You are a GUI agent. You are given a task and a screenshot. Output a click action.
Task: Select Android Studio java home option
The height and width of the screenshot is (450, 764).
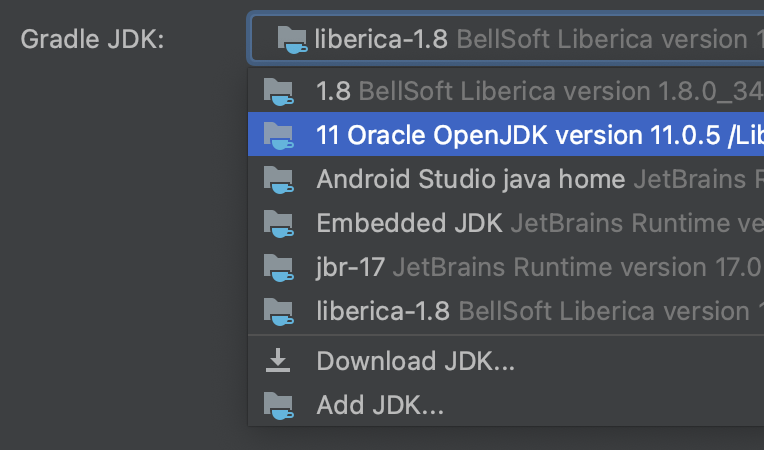[506, 179]
